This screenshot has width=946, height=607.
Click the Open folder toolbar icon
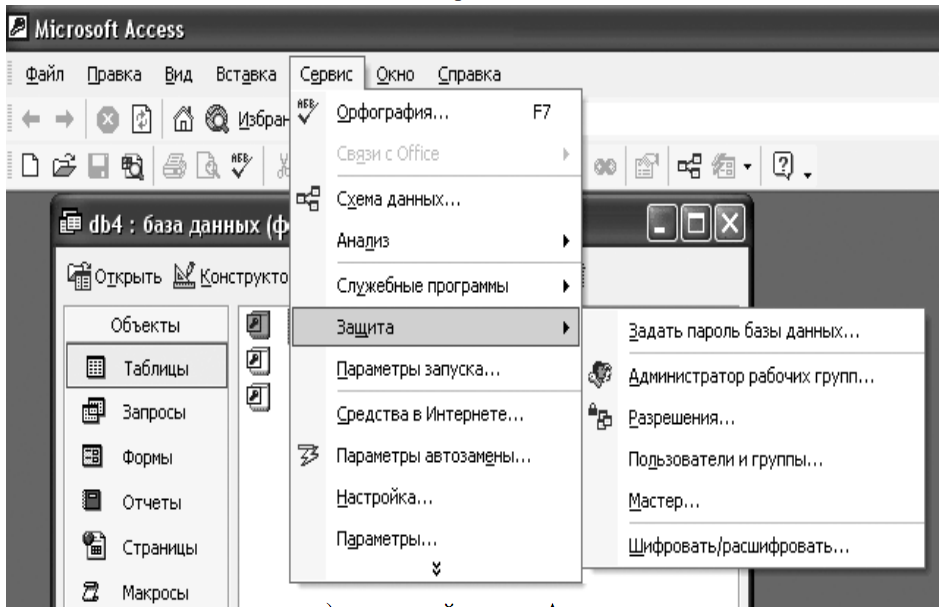coord(64,166)
